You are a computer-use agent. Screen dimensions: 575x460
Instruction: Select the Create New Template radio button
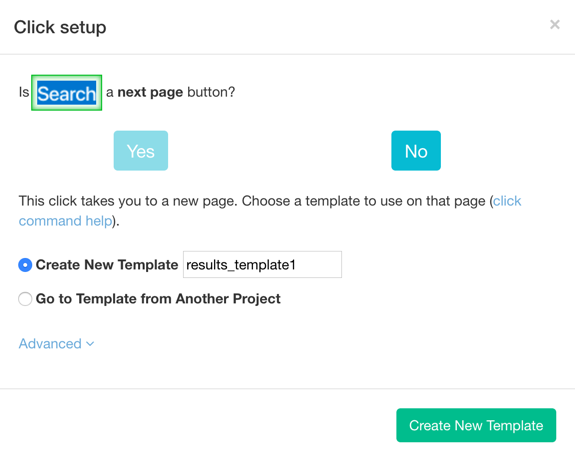point(25,265)
